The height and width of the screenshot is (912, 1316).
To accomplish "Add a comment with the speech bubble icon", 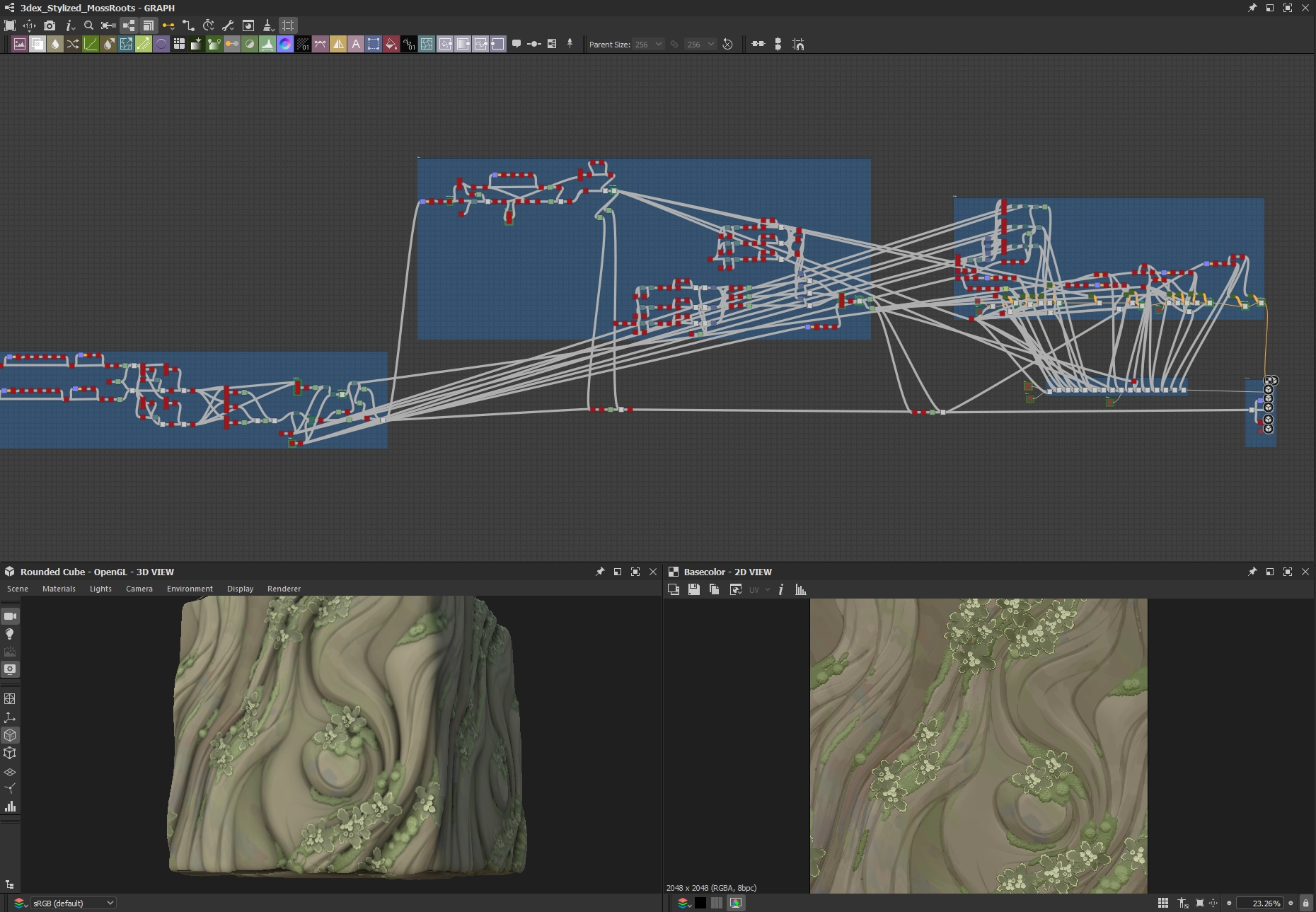I will point(516,44).
